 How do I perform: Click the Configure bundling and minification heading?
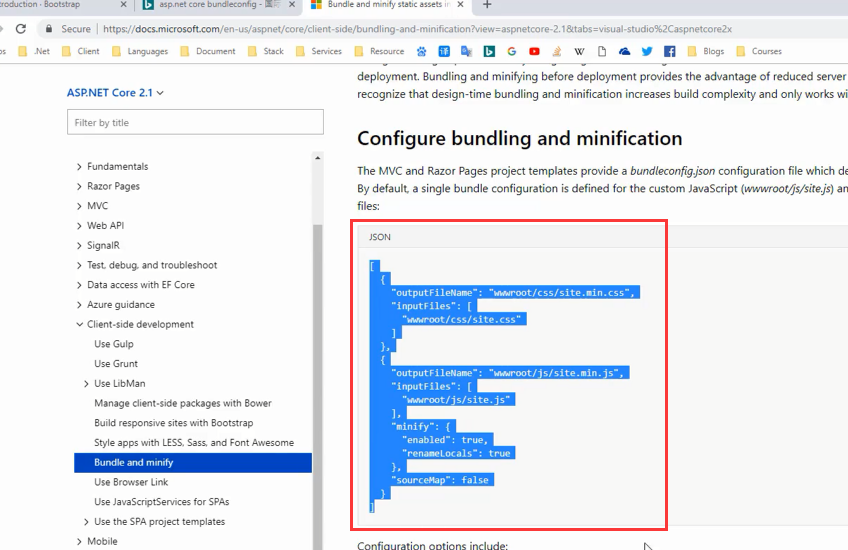pos(520,138)
